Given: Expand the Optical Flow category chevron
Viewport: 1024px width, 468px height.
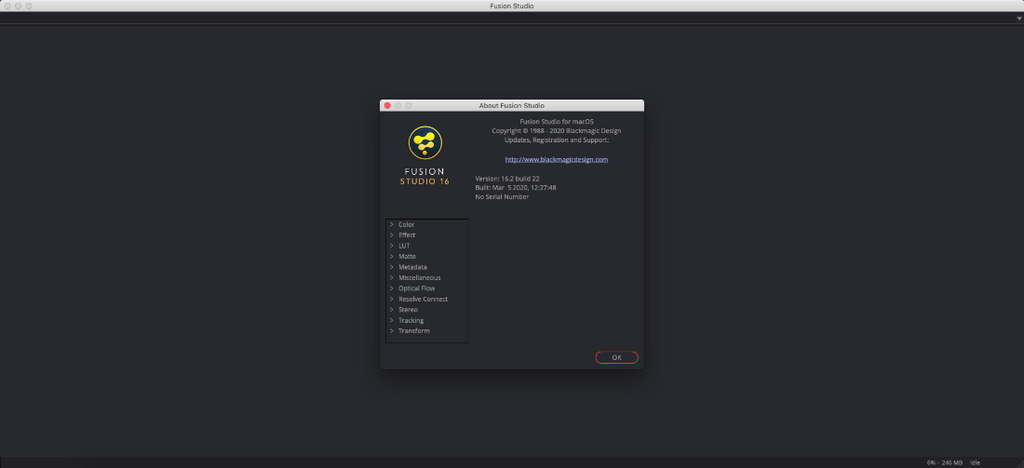Looking at the screenshot, I should (391, 288).
